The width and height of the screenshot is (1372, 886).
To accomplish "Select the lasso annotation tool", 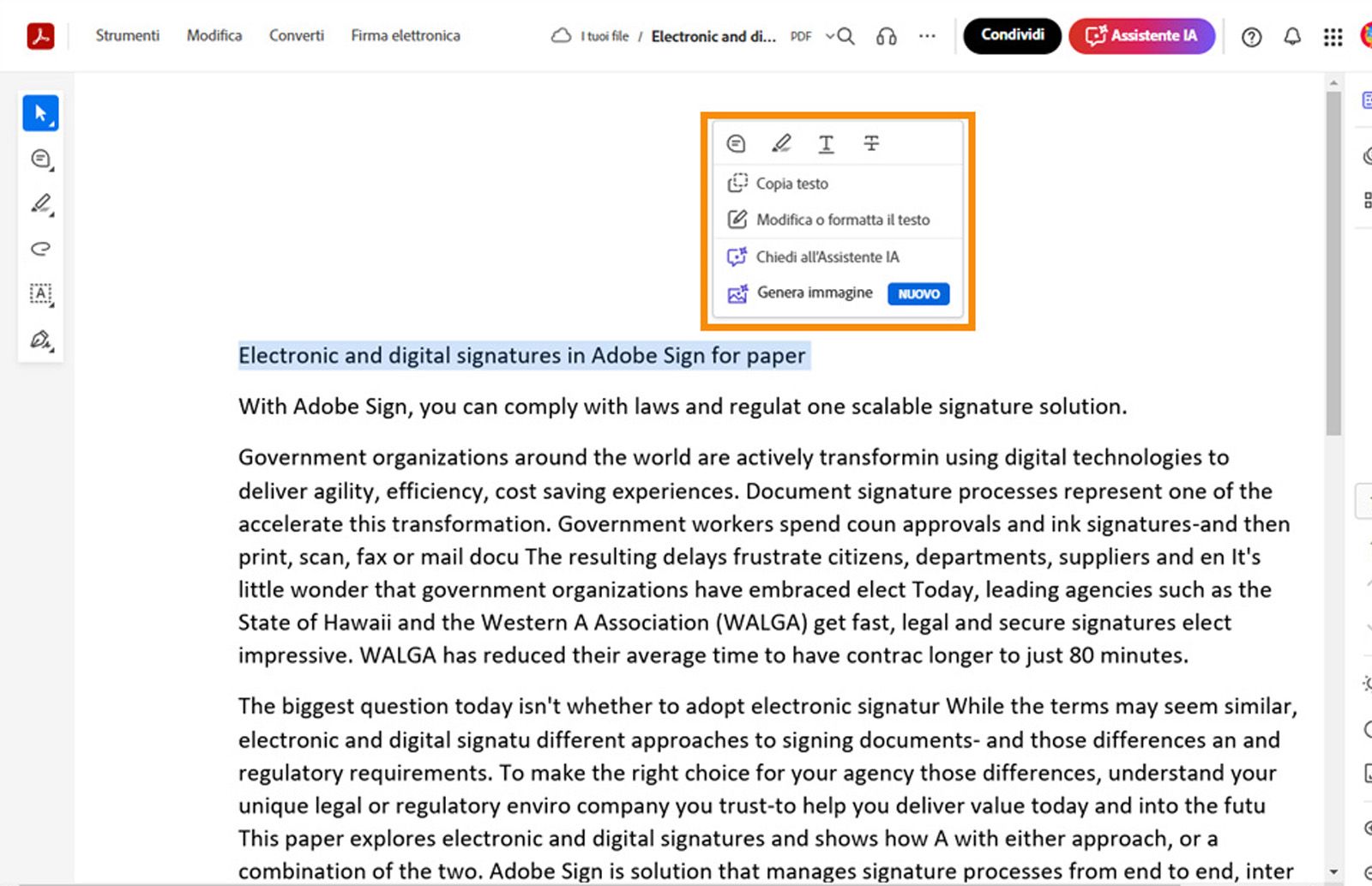I will click(x=39, y=249).
